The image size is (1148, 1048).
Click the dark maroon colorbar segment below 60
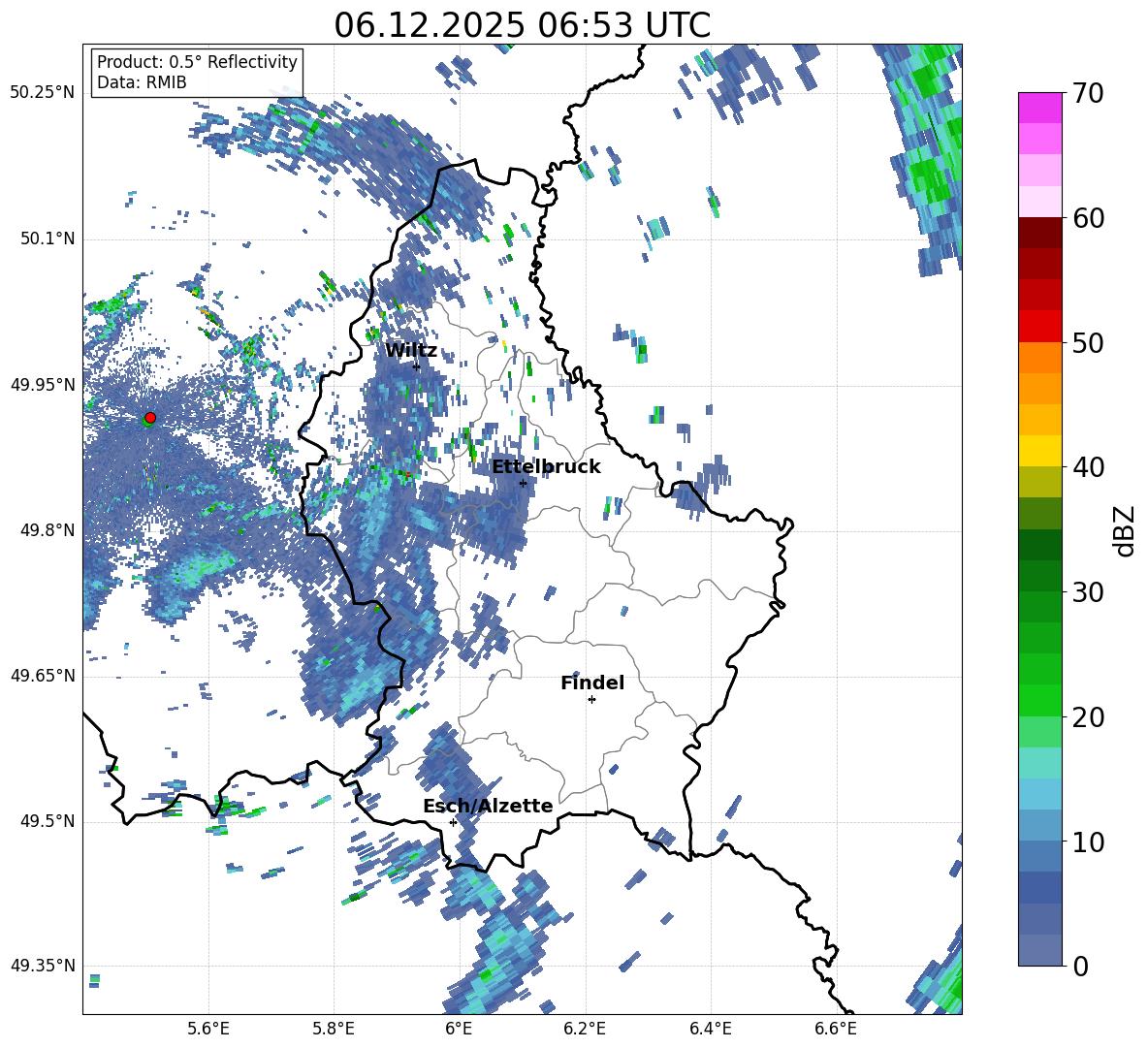click(x=1039, y=234)
